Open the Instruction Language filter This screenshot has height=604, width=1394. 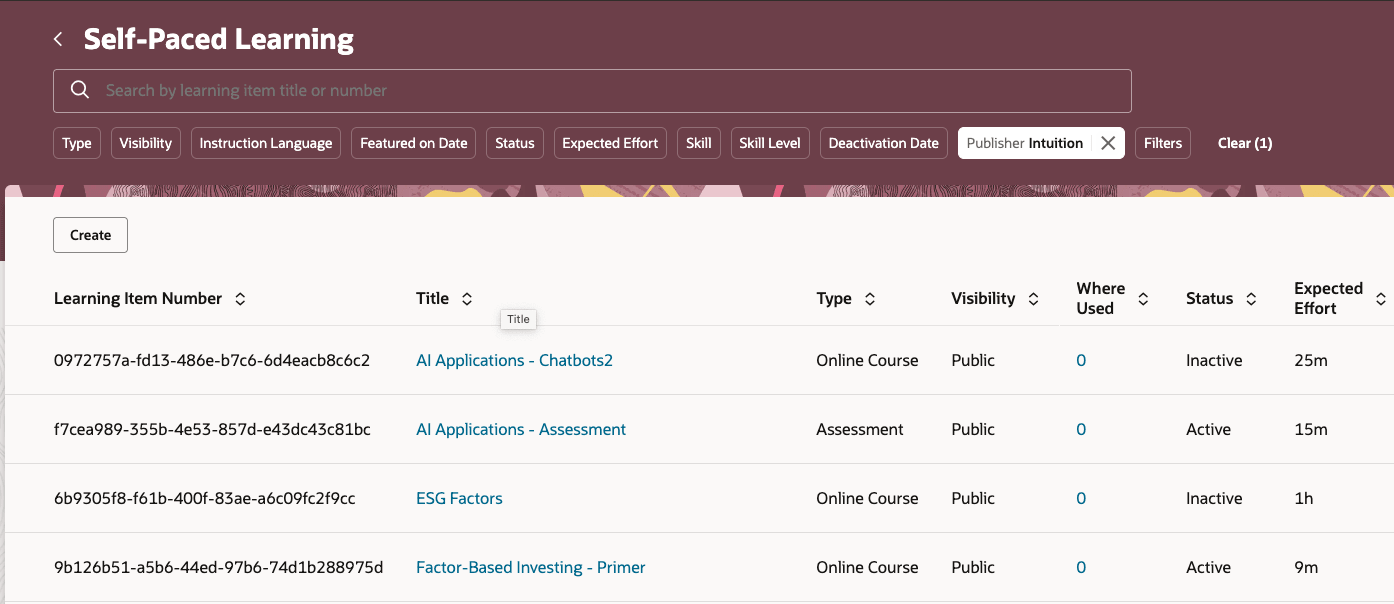(x=265, y=142)
